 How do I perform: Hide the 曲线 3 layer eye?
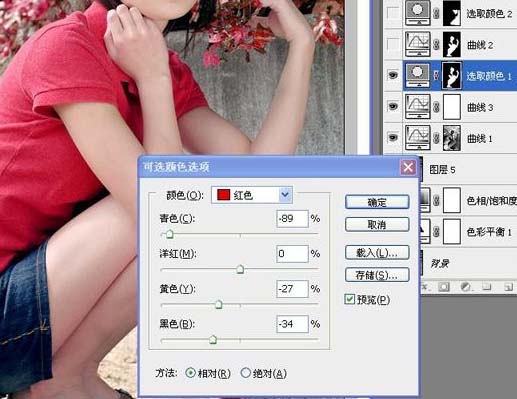[x=393, y=107]
